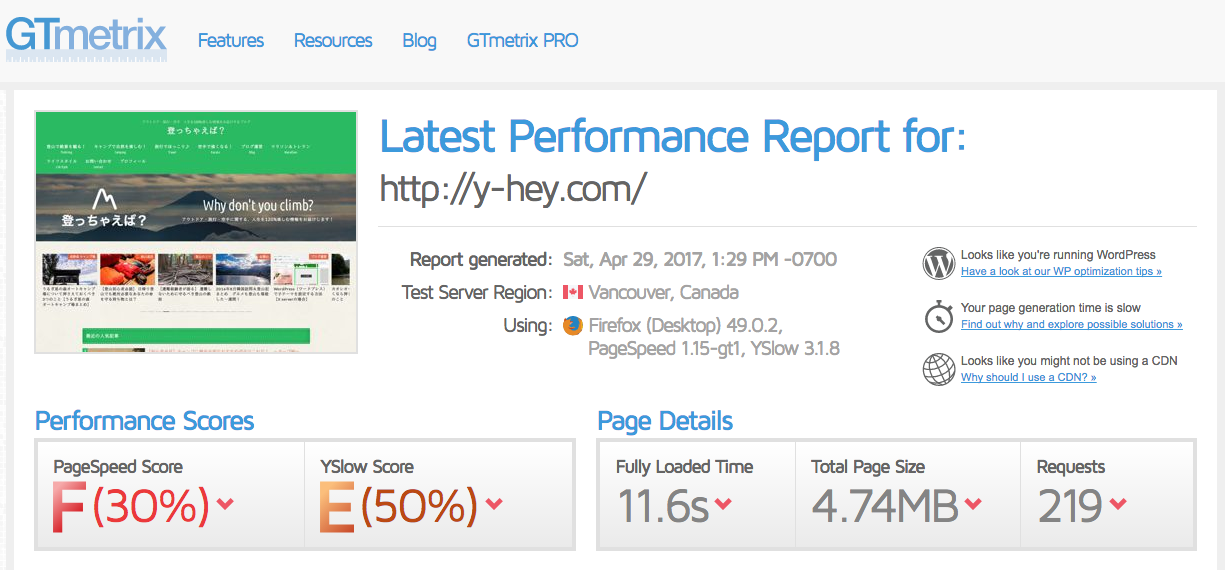Click the Firefox browser icon
The image size is (1225, 570).
tap(573, 326)
